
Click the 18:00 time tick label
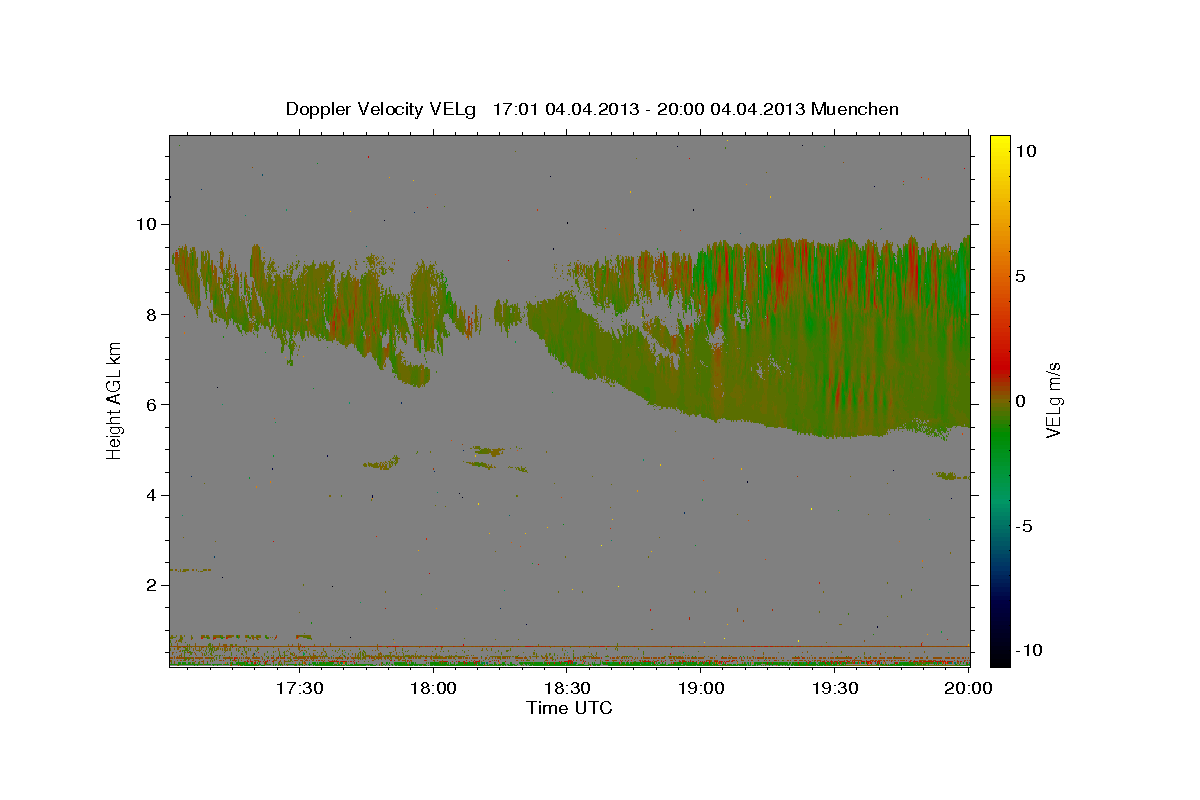coord(433,688)
